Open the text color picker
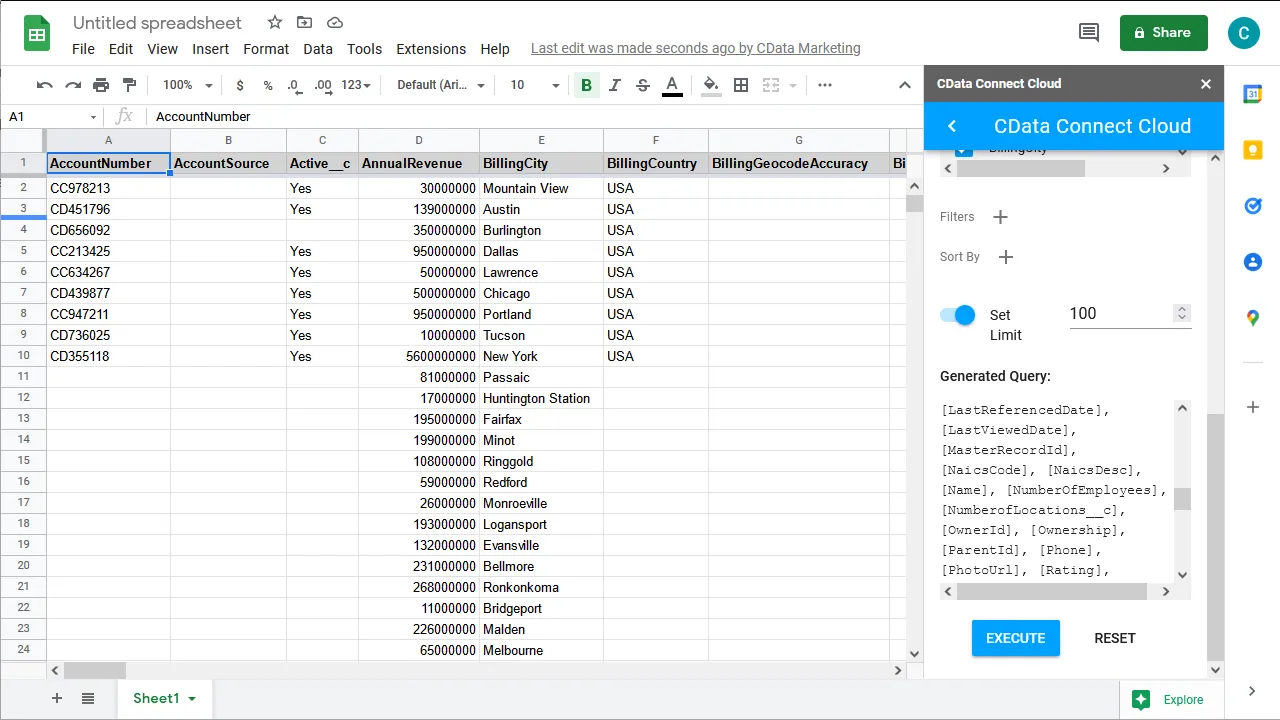This screenshot has height=720, width=1280. (x=672, y=85)
